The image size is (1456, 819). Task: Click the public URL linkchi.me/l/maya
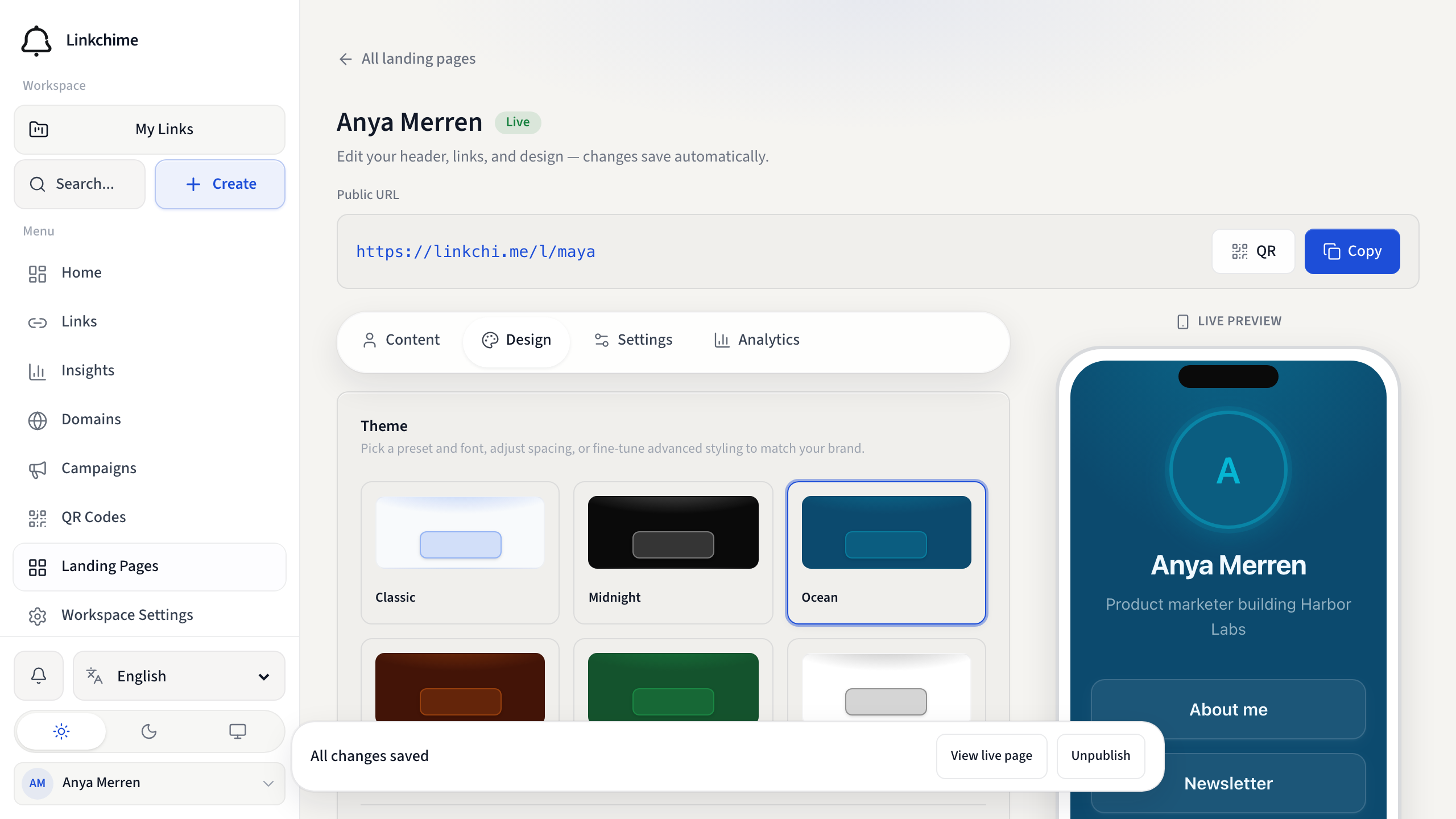(475, 251)
